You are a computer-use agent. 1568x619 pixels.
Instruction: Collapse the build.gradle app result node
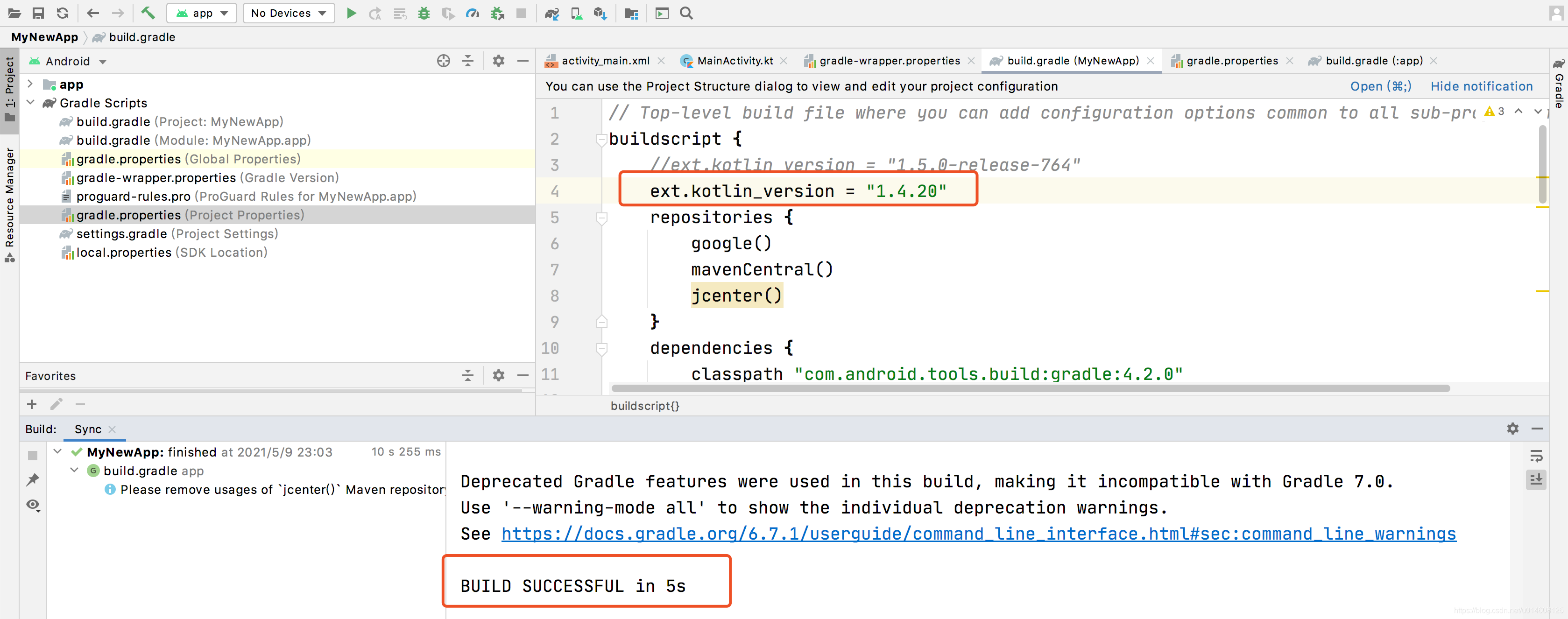[74, 471]
